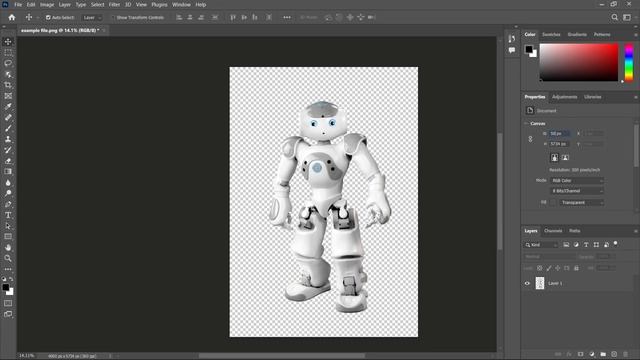Toggle Show Transform Controls checkbox
640x360 pixels.
pos(114,18)
